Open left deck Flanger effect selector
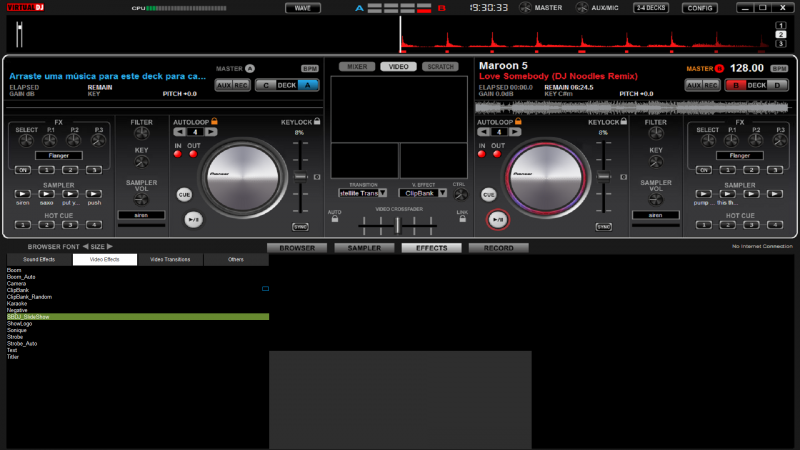Image resolution: width=800 pixels, height=450 pixels. [59, 156]
